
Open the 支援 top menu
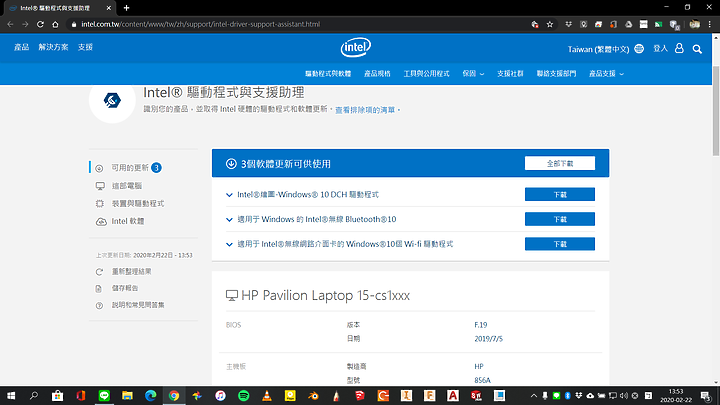[85, 47]
